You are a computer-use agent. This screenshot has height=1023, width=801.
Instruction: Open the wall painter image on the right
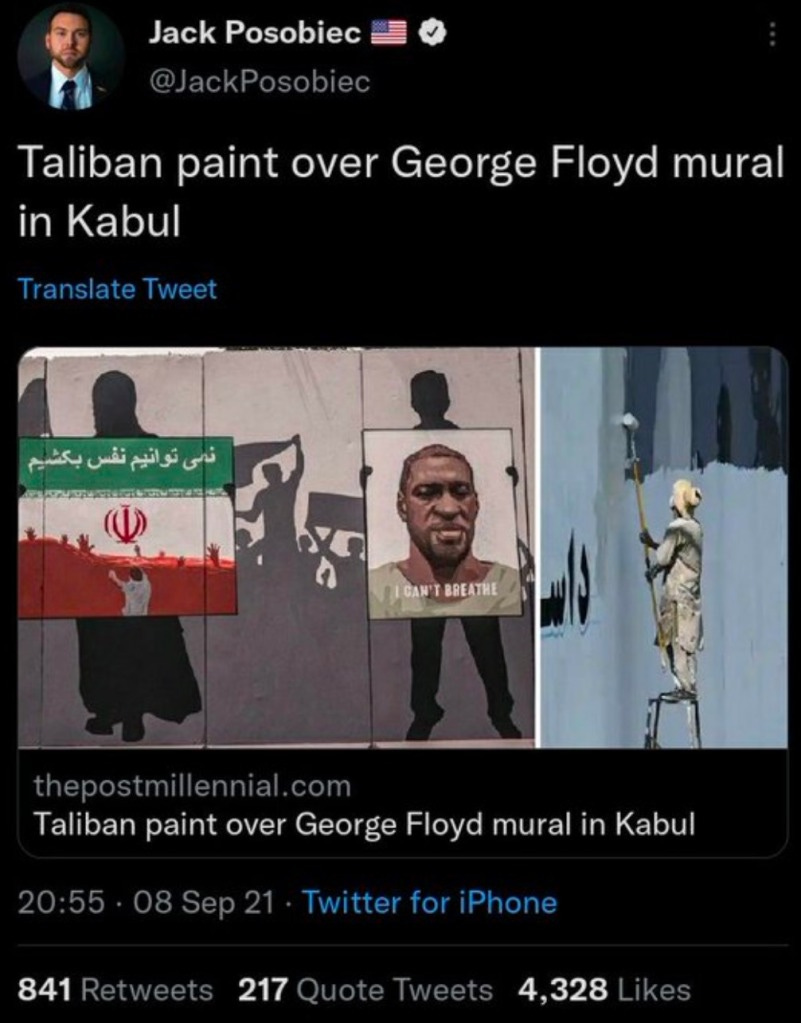point(664,547)
